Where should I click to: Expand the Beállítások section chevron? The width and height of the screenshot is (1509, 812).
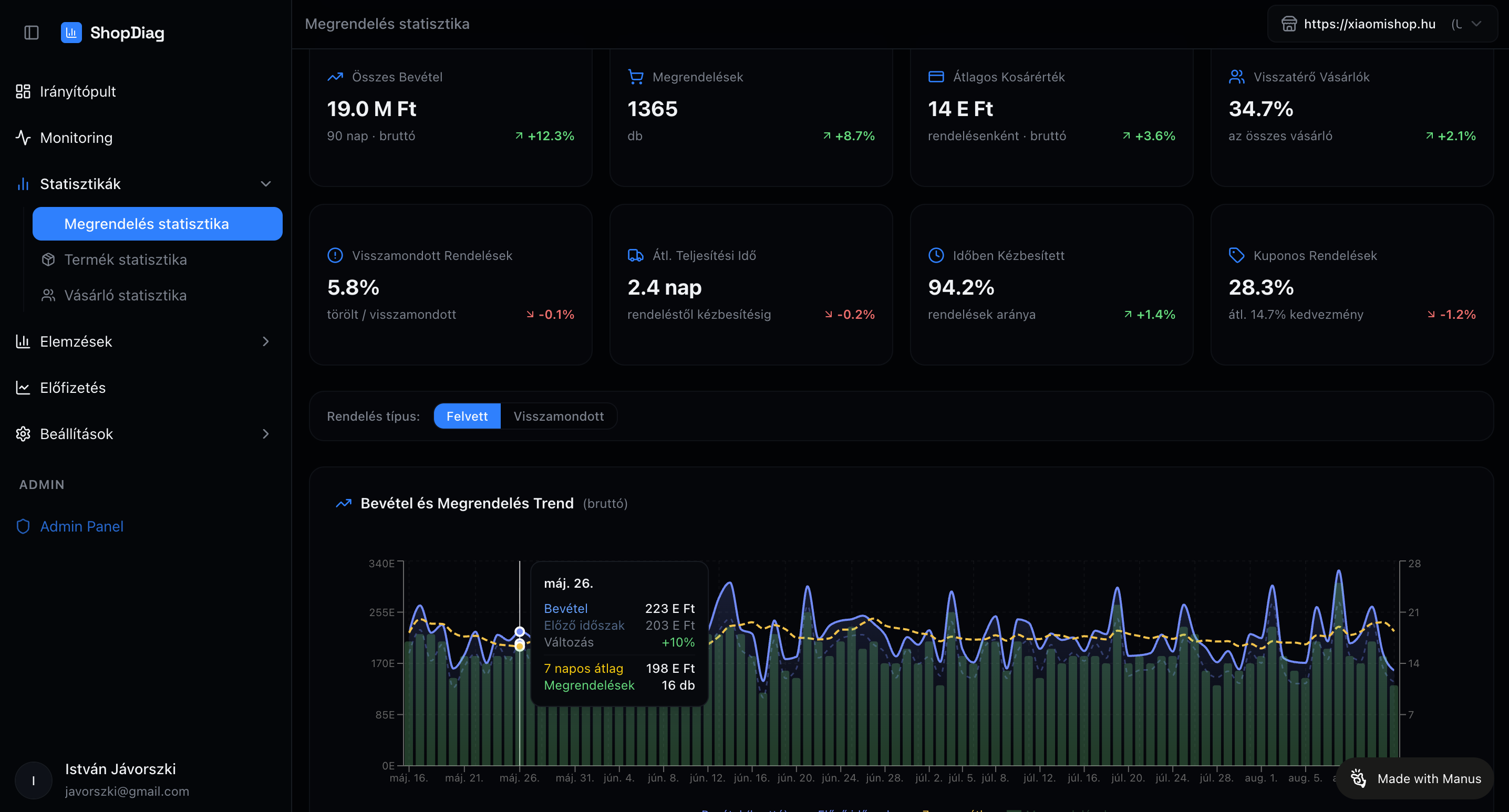(266, 434)
